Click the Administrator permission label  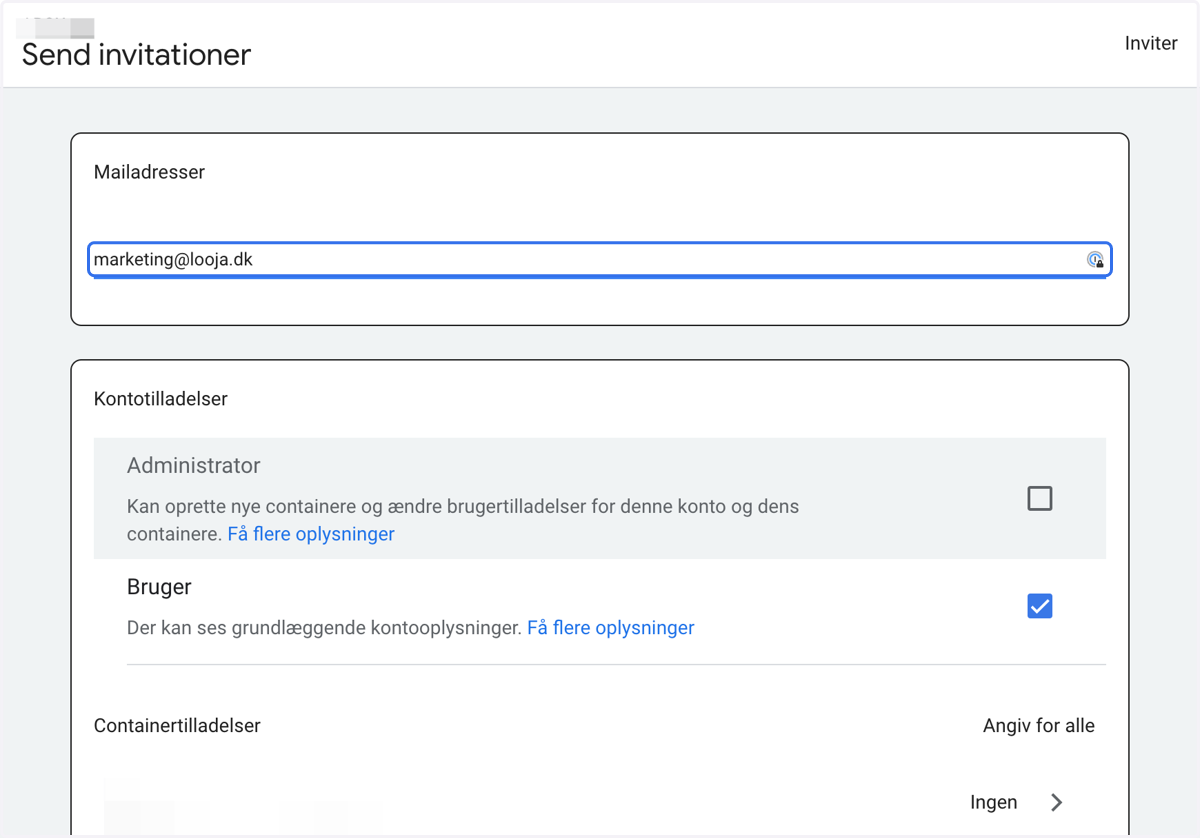pos(194,466)
